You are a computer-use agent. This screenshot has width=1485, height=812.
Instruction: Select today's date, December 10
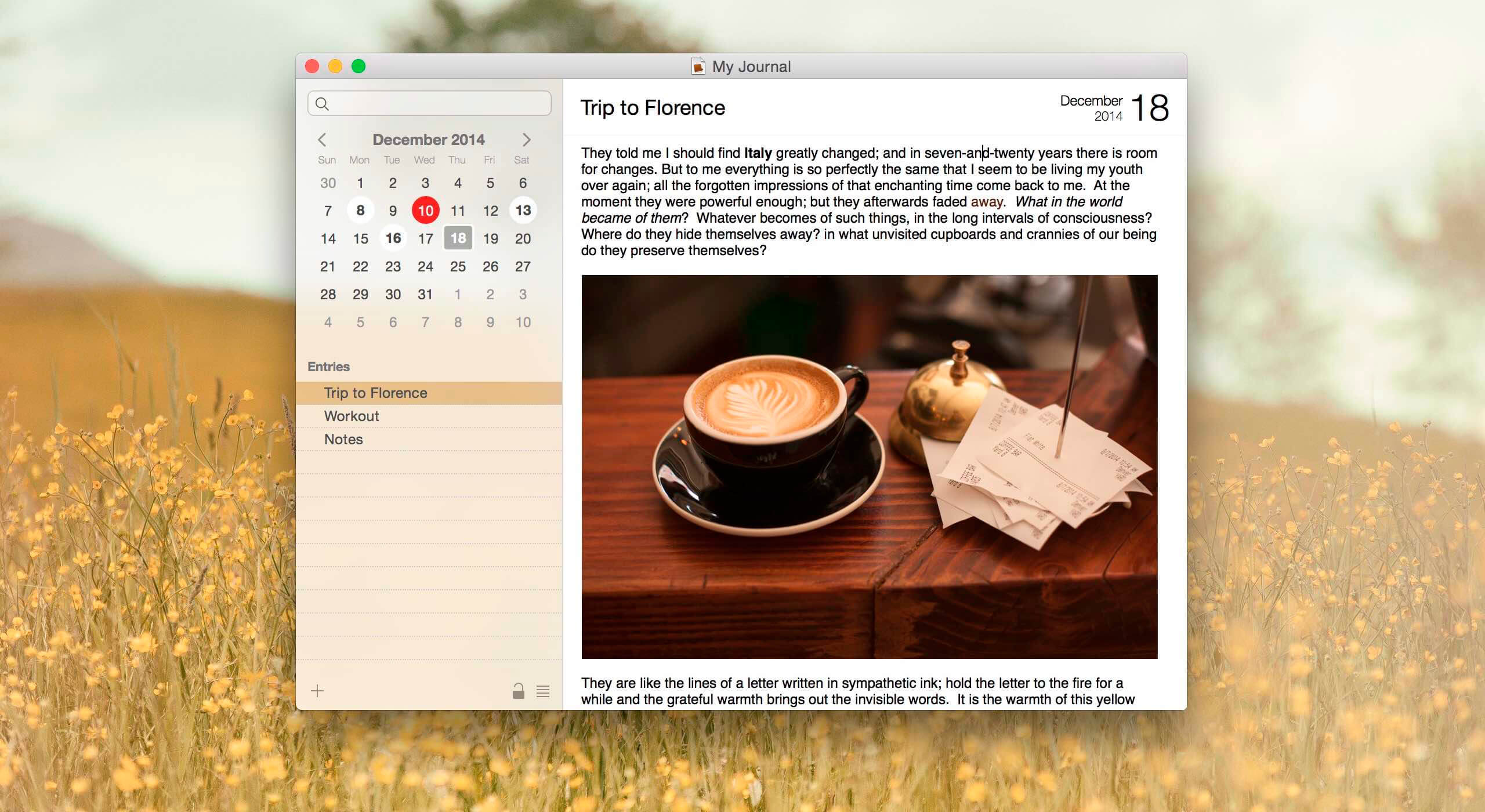coord(426,211)
